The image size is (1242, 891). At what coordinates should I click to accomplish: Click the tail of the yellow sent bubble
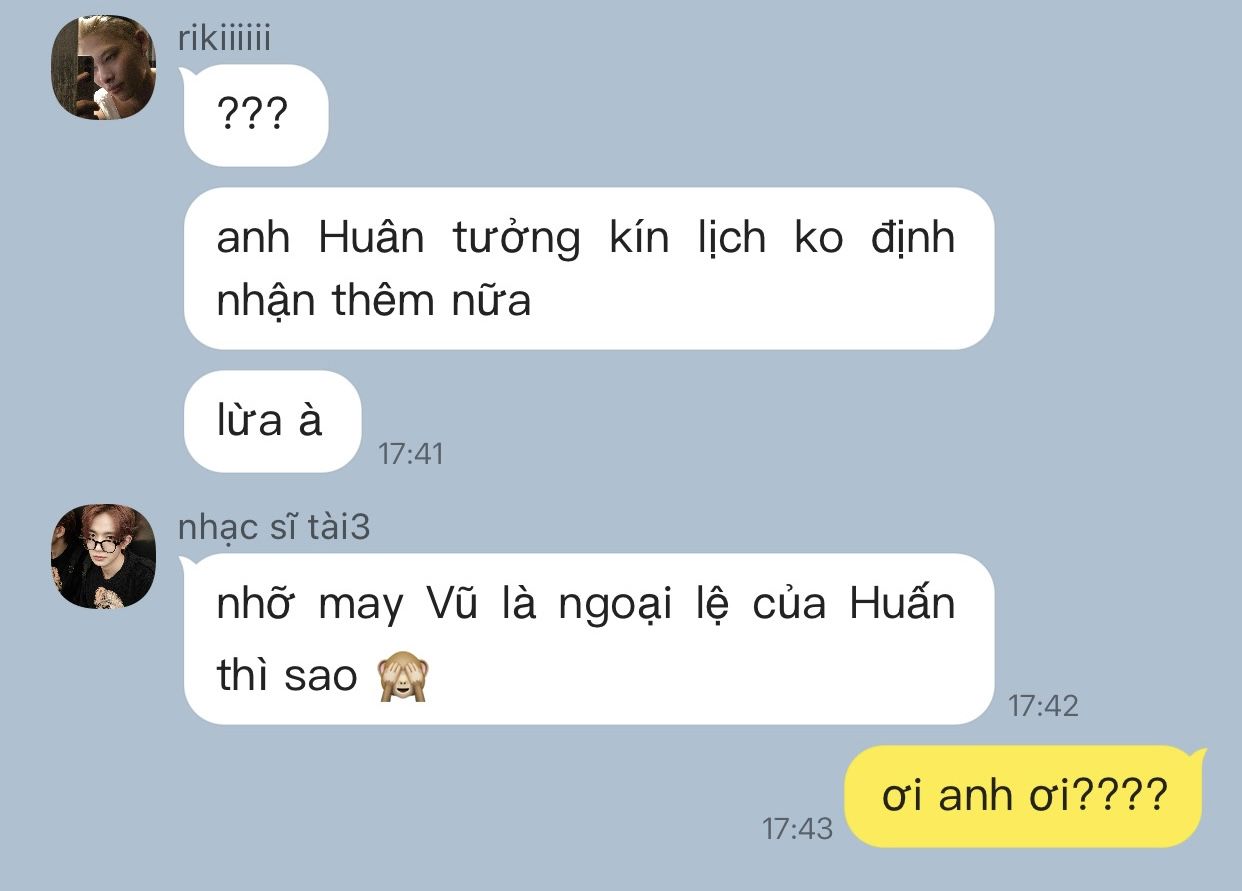click(1199, 757)
